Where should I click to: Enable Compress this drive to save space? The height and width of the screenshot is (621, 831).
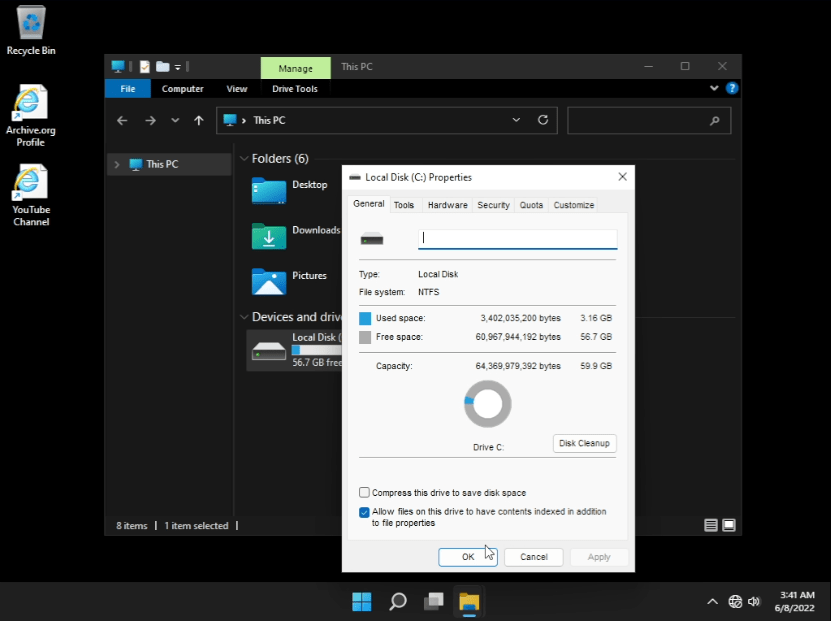click(x=364, y=493)
